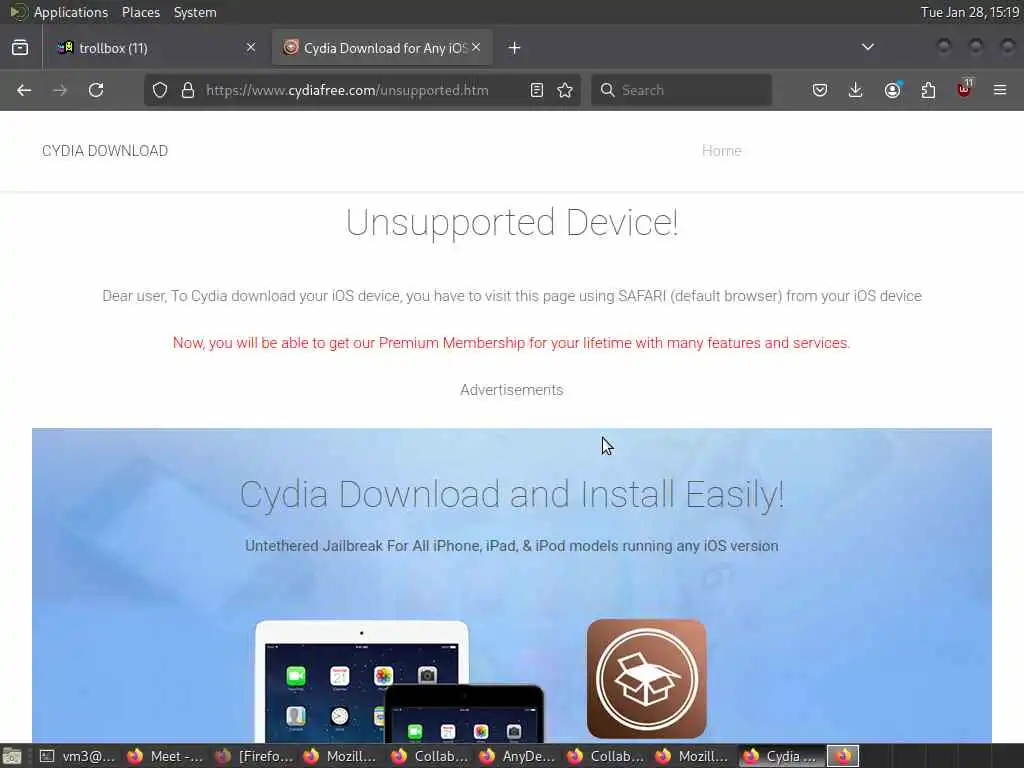The width and height of the screenshot is (1024, 768).
Task: Close the trollbox tab
Action: 251,47
